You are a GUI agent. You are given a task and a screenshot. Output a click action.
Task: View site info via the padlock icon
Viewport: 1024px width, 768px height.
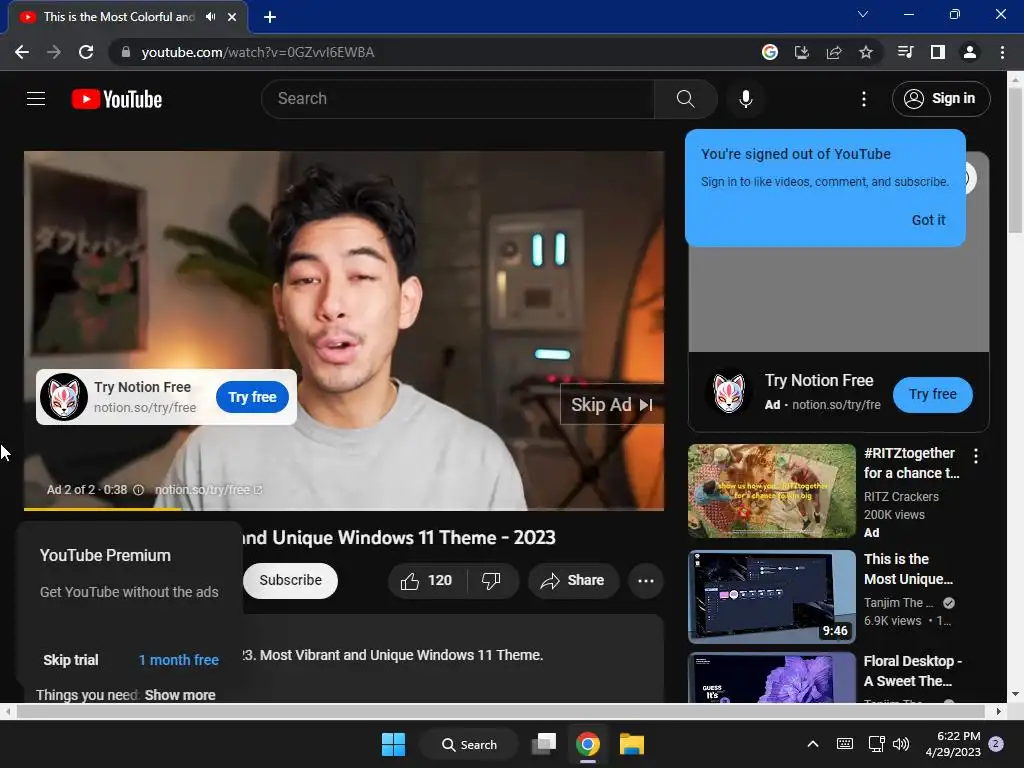click(125, 52)
